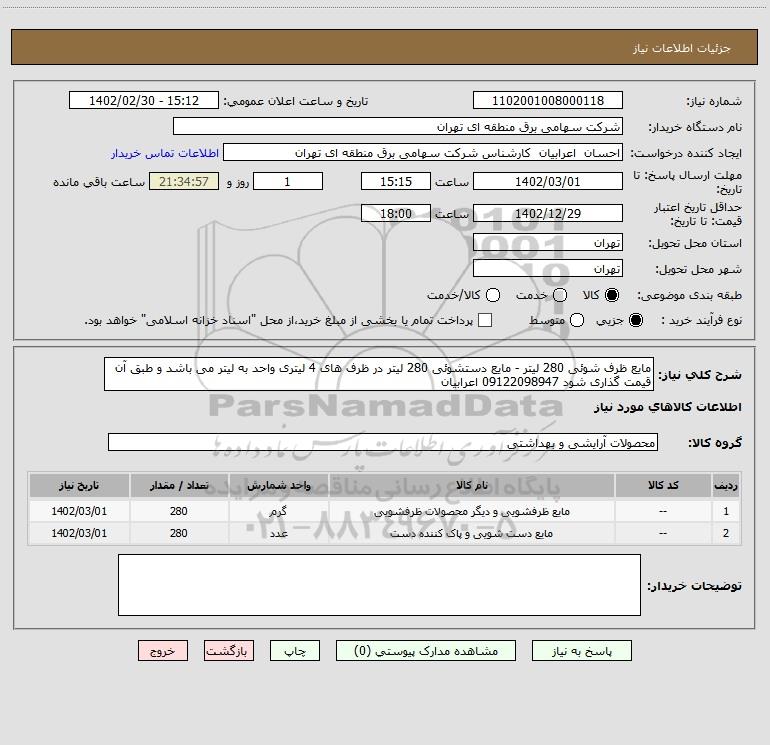Click item name مایع ظرفشویی و دیگر محصولات ظرفشویی
Image resolution: width=770 pixels, height=745 pixels.
point(471,511)
